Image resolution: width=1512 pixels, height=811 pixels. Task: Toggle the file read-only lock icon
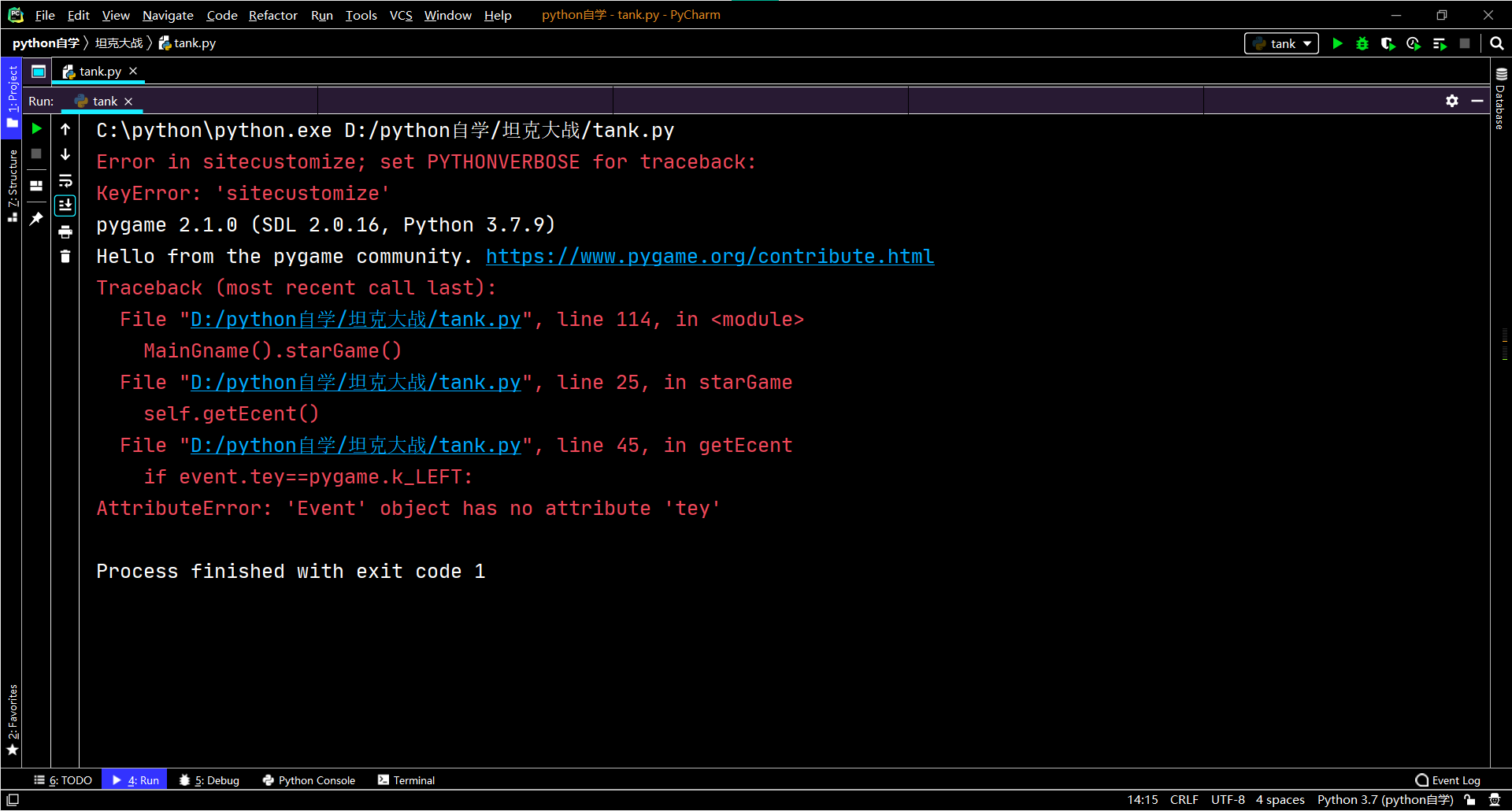[1469, 800]
